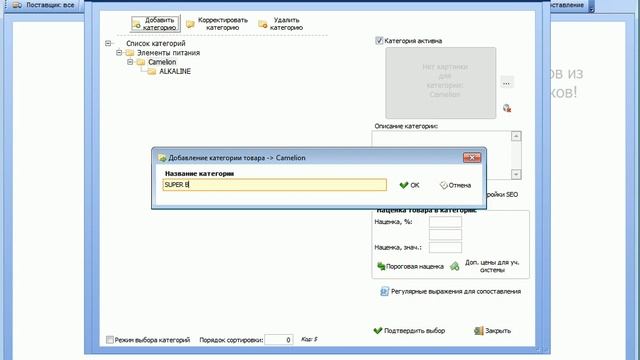Collapse the Camelion tree node
The width and height of the screenshot is (640, 360).
130,62
